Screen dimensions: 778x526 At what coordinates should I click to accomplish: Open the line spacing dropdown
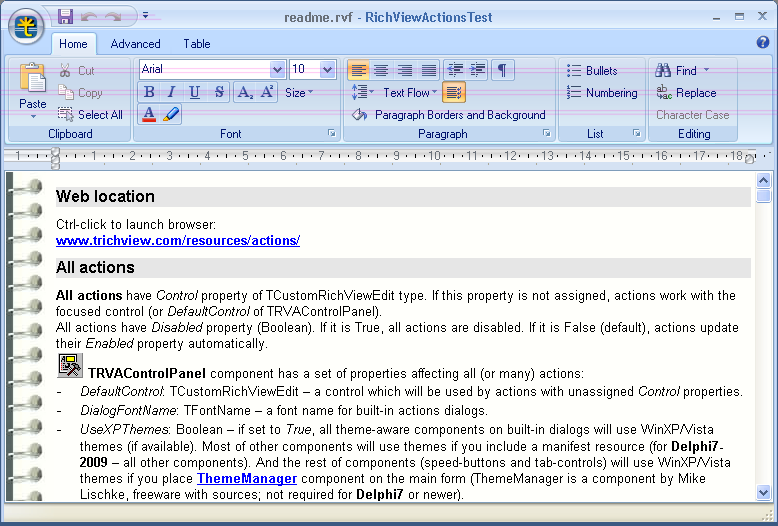(363, 92)
